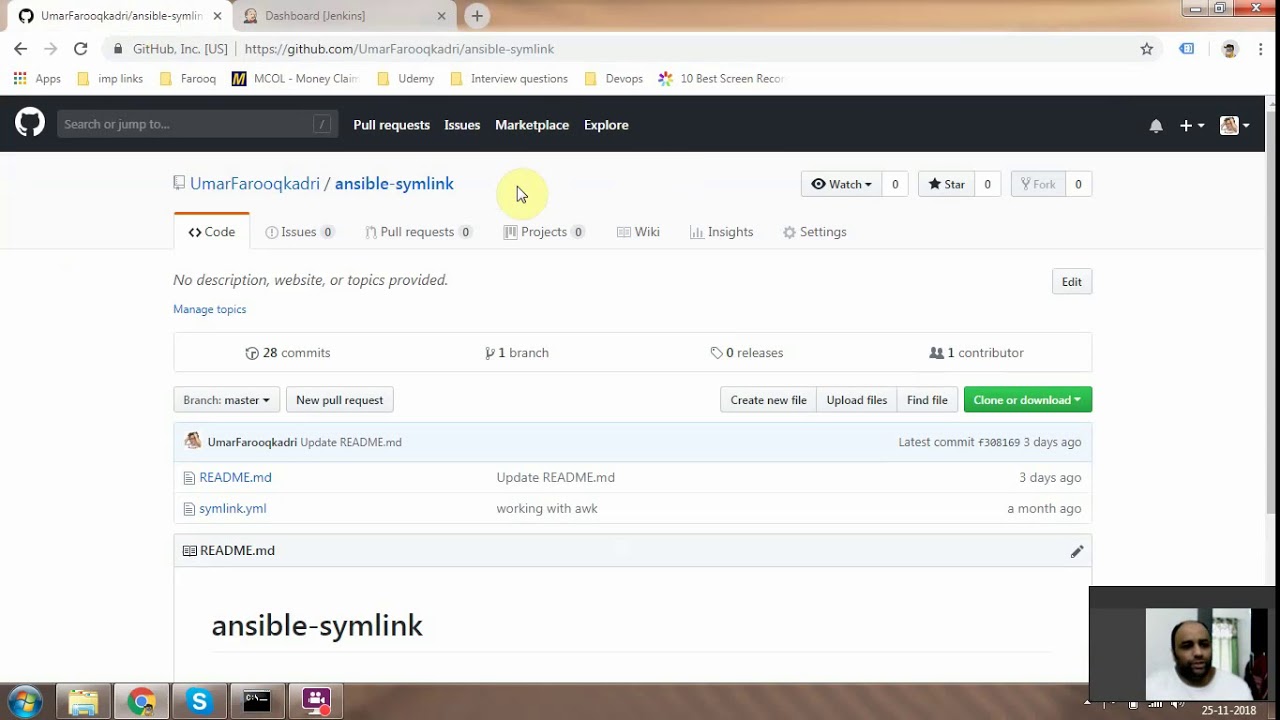Open the user avatar menu

[x=1235, y=125]
